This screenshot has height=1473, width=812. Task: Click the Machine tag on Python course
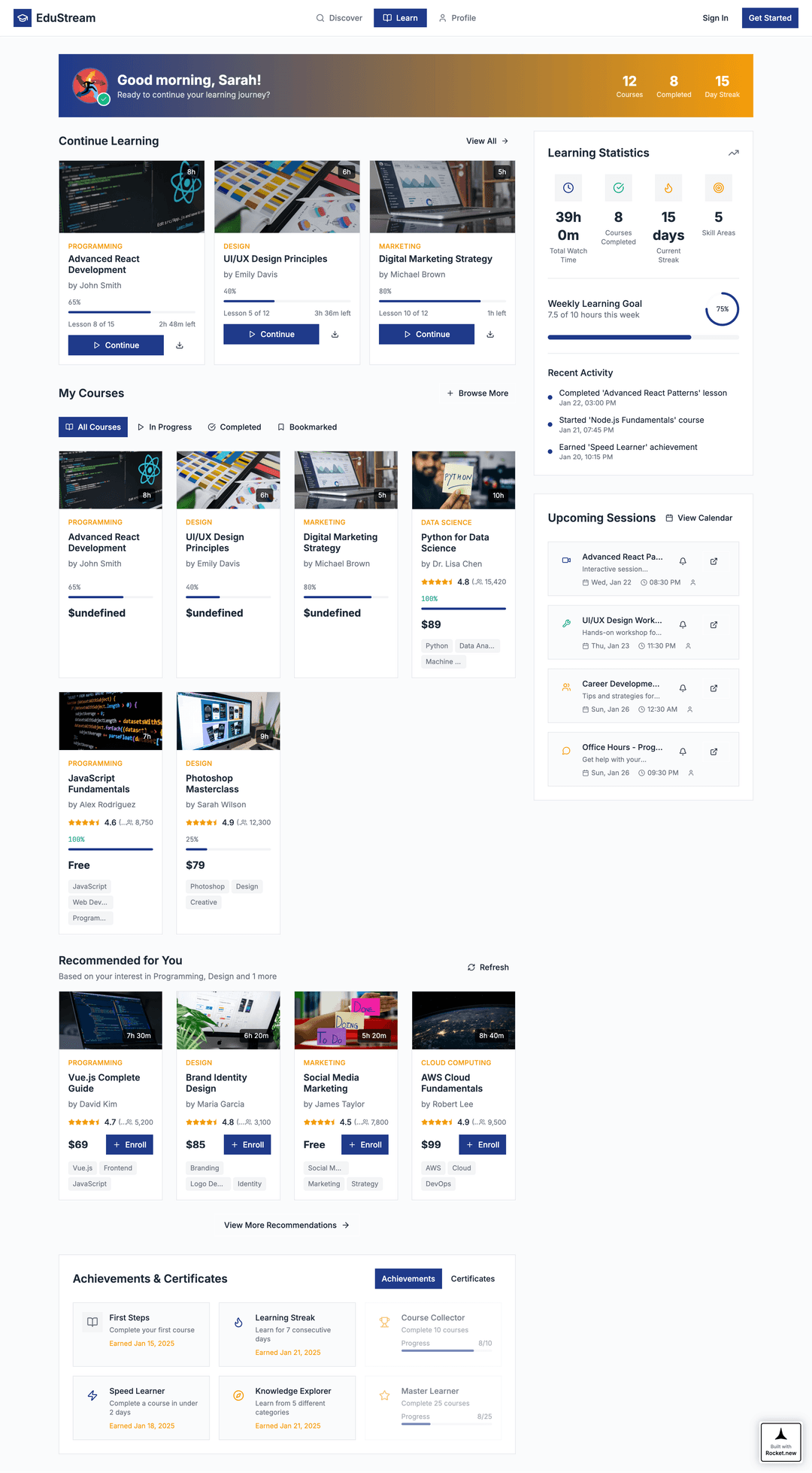pyautogui.click(x=444, y=662)
